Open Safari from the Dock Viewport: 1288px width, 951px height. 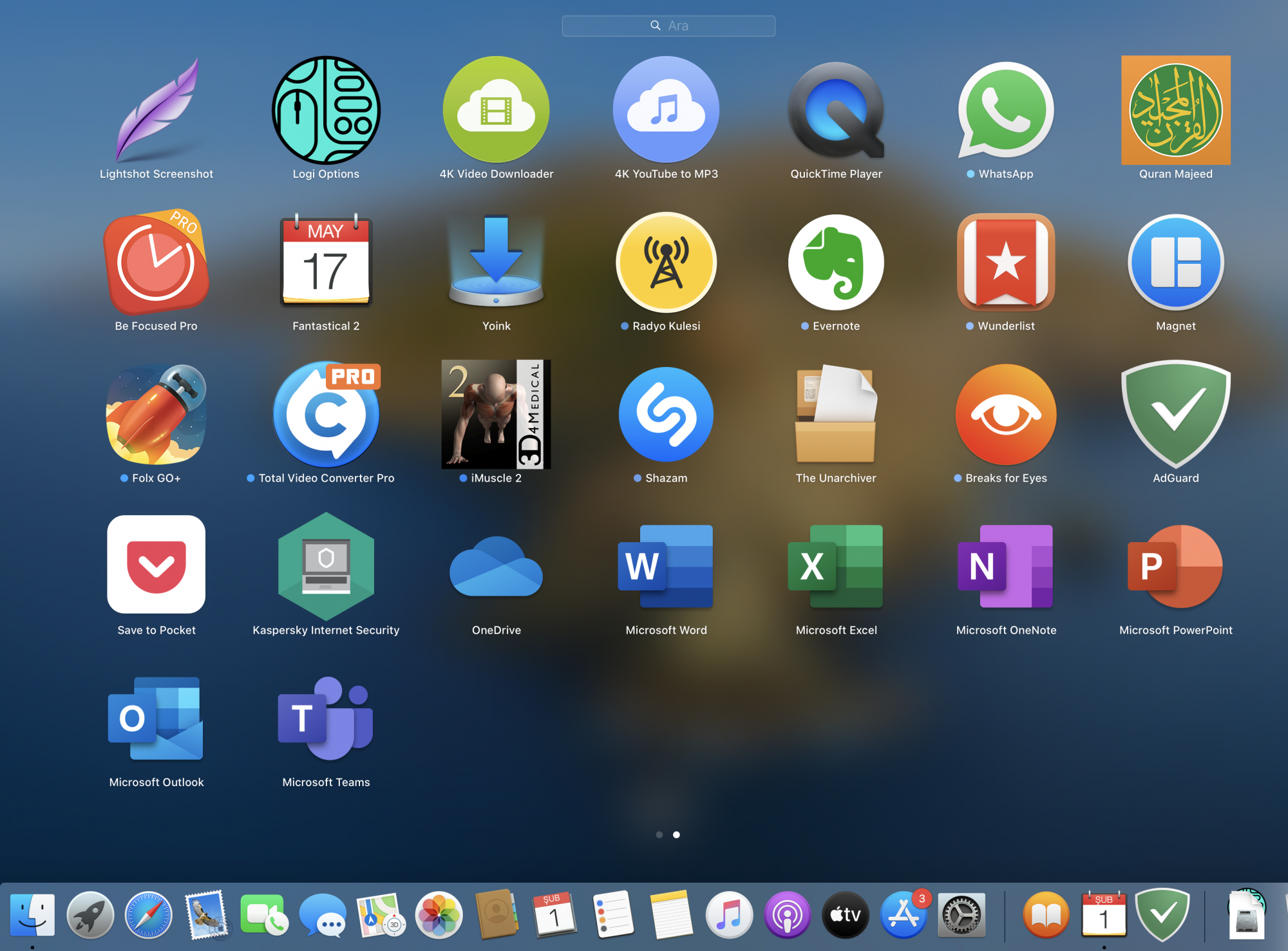coord(149,915)
